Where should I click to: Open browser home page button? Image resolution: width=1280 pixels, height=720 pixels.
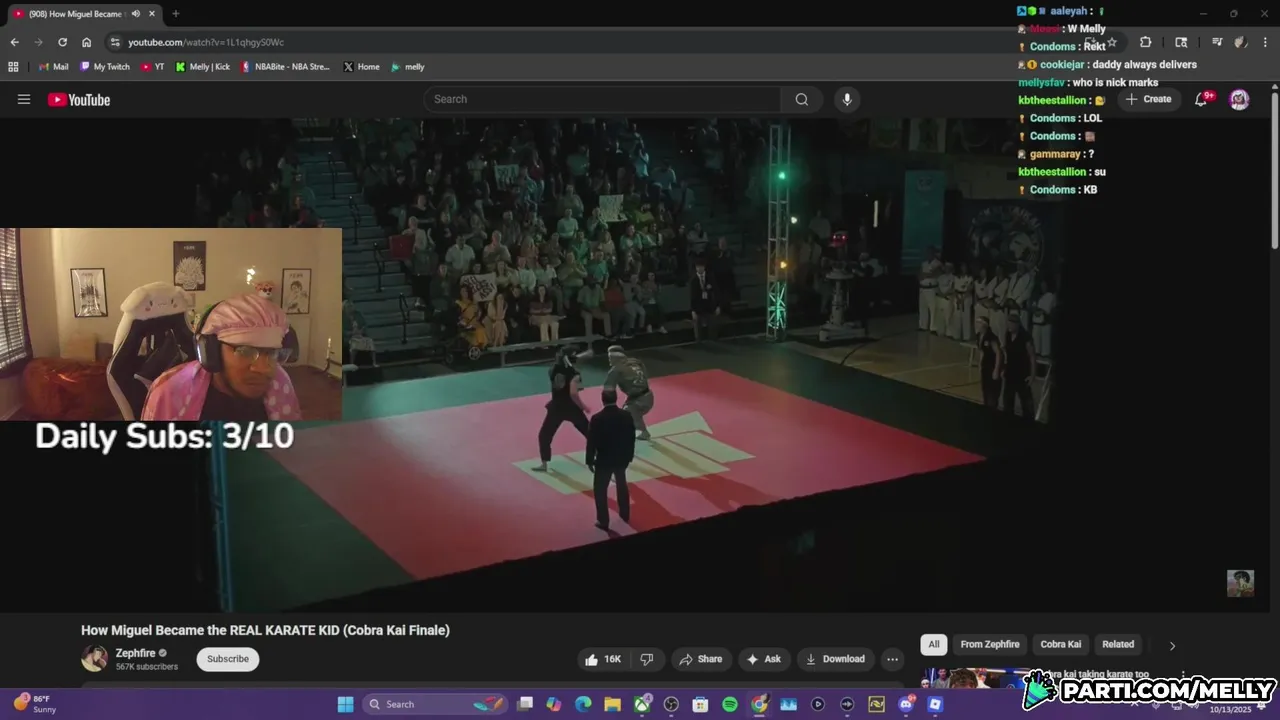point(86,42)
